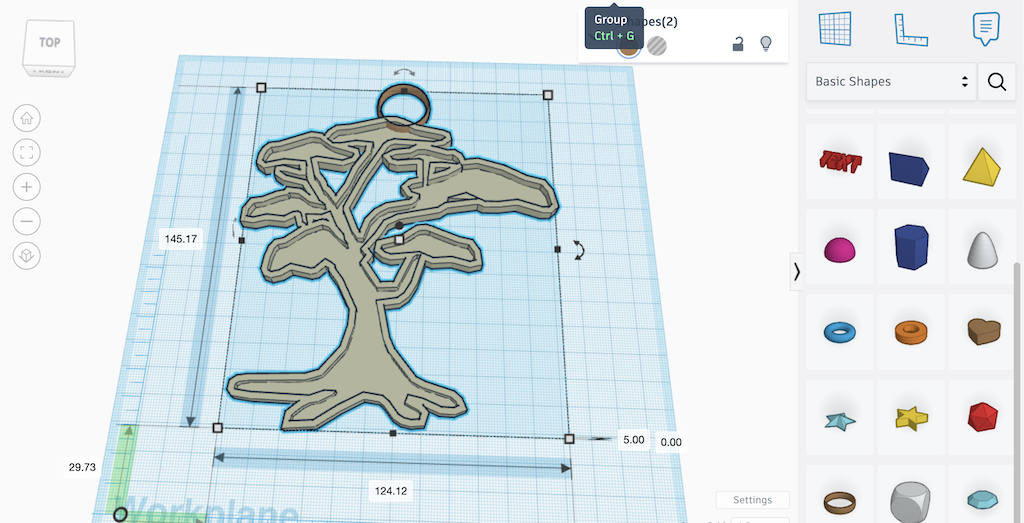Image resolution: width=1024 pixels, height=523 pixels.
Task: Toggle the lock editing padlock icon
Action: [738, 44]
